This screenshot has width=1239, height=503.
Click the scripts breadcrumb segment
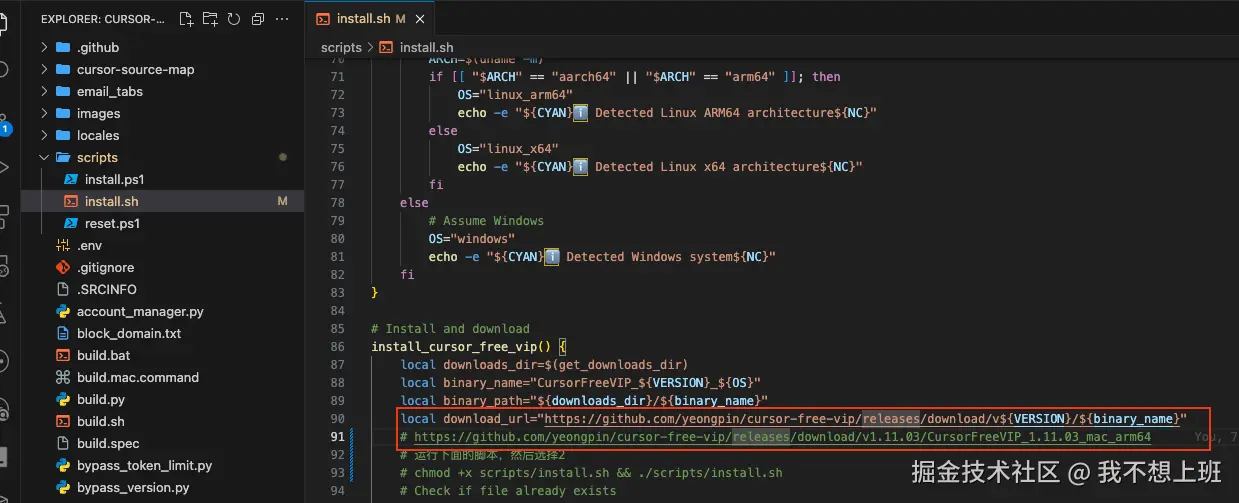(341, 47)
